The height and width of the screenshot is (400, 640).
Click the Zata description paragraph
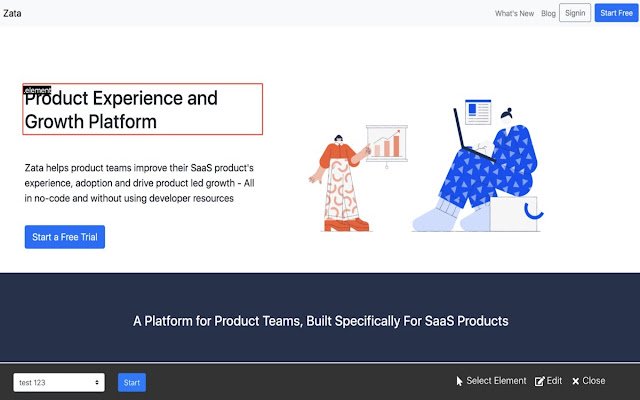[140, 183]
